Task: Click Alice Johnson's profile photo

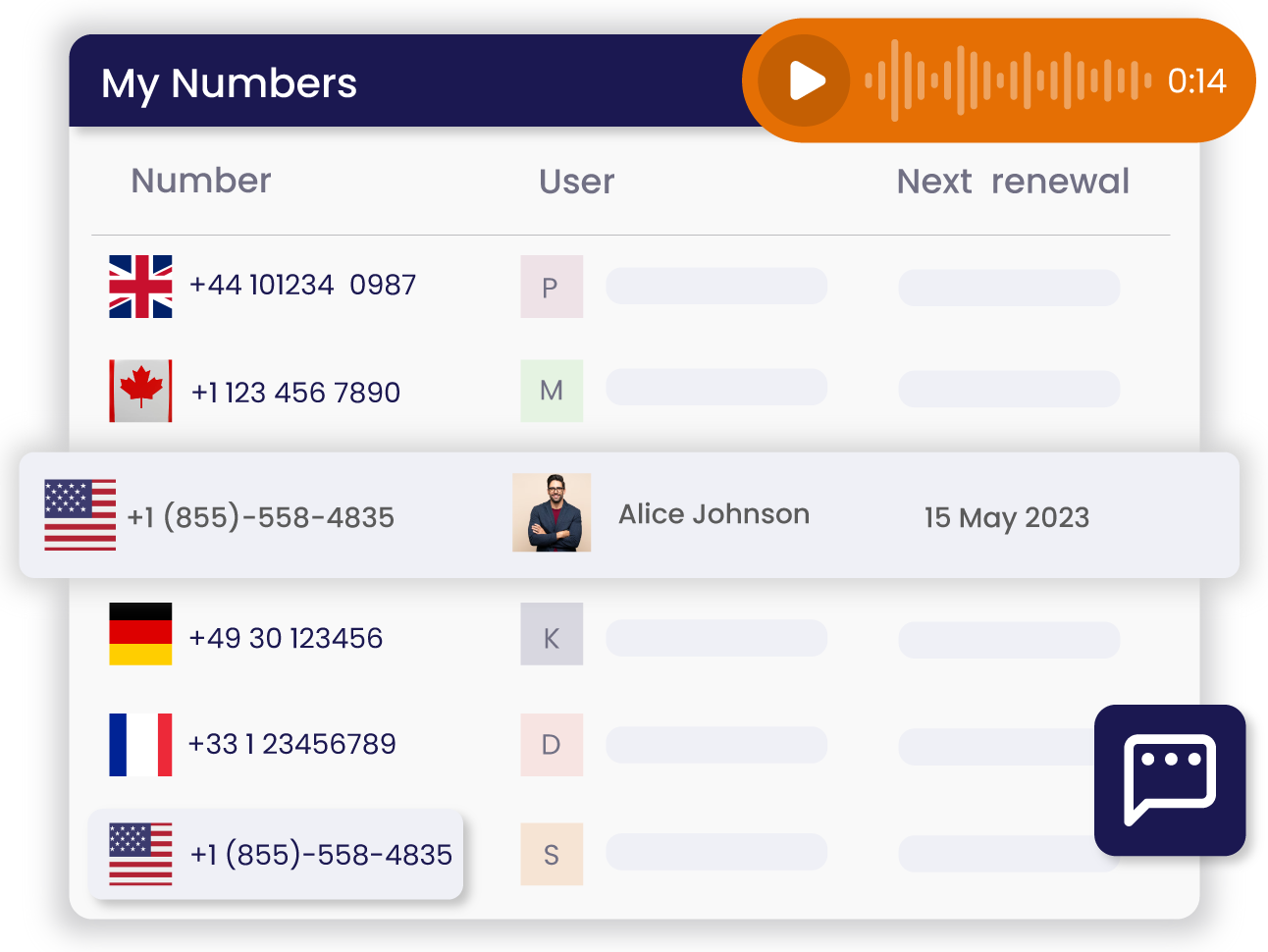Action: coord(552,513)
